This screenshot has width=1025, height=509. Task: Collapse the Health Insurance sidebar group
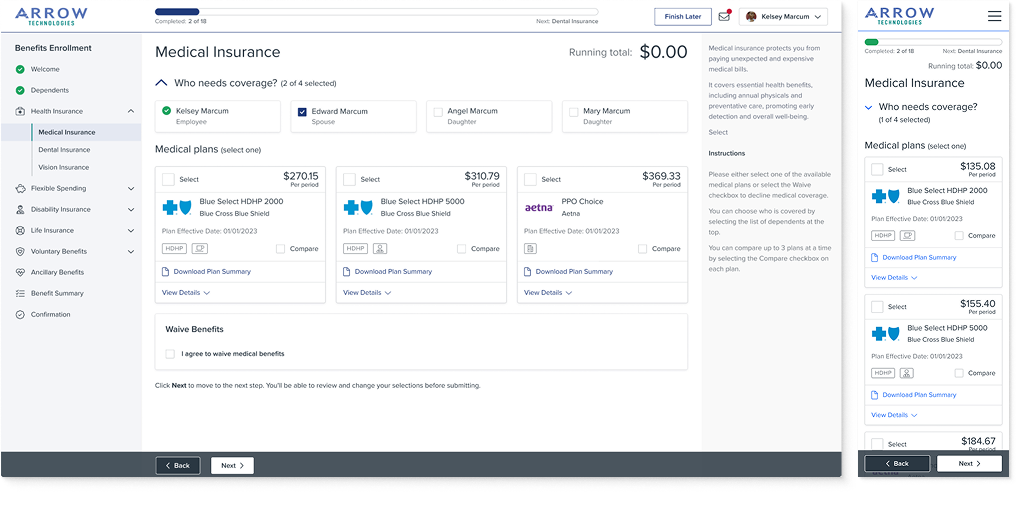[x=131, y=111]
